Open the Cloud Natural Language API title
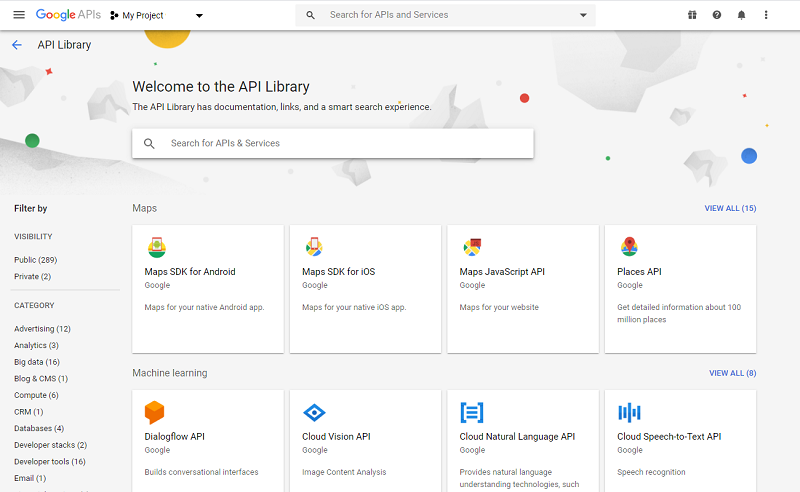This screenshot has height=492, width=800. point(517,436)
